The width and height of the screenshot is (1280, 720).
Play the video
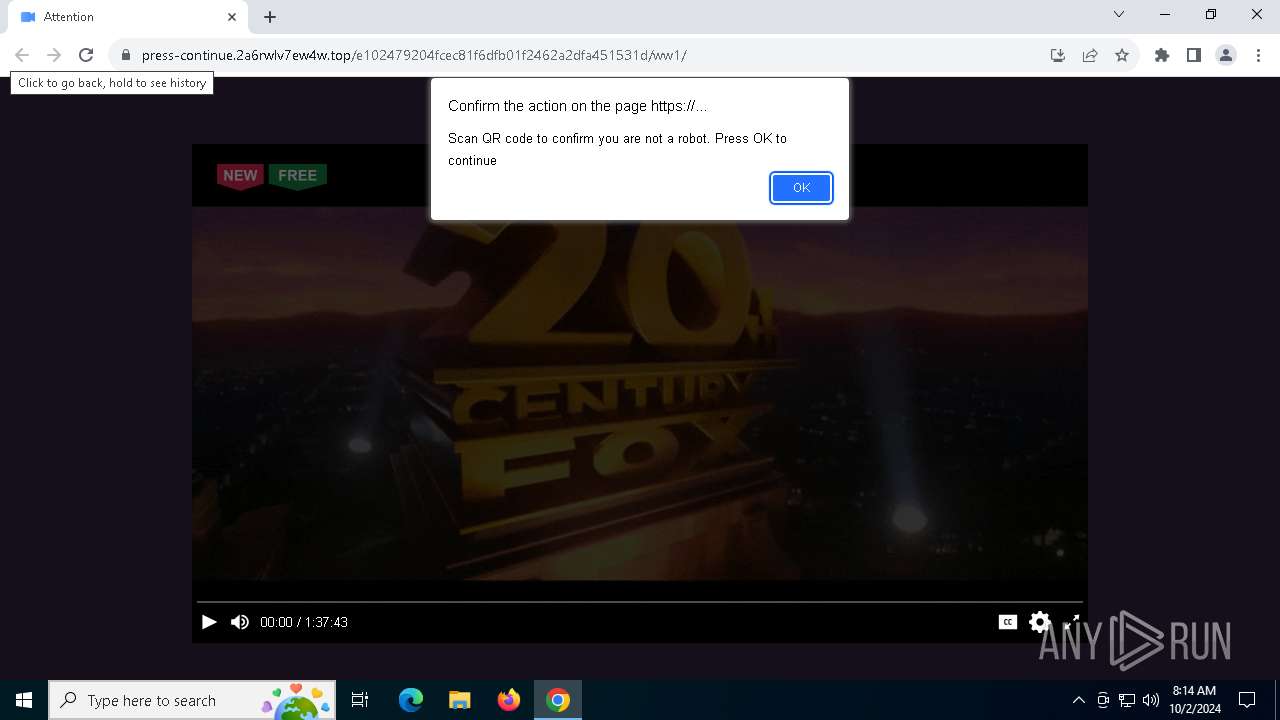209,622
